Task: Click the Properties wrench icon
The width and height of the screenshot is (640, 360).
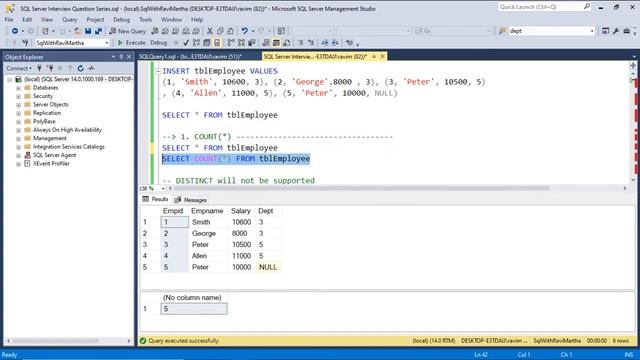Action: 616,31
